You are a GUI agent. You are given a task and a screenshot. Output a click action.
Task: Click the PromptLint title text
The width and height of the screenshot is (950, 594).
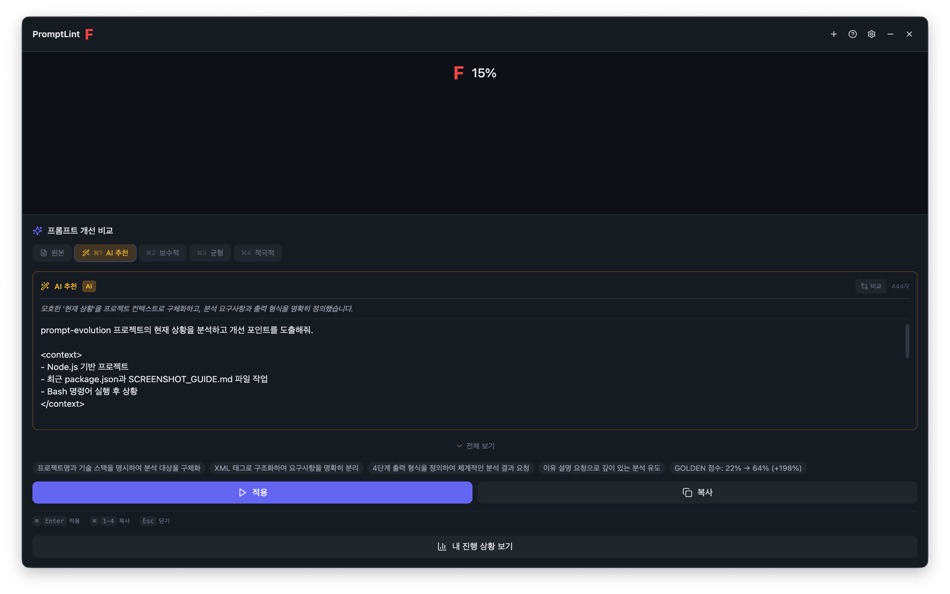tap(56, 35)
